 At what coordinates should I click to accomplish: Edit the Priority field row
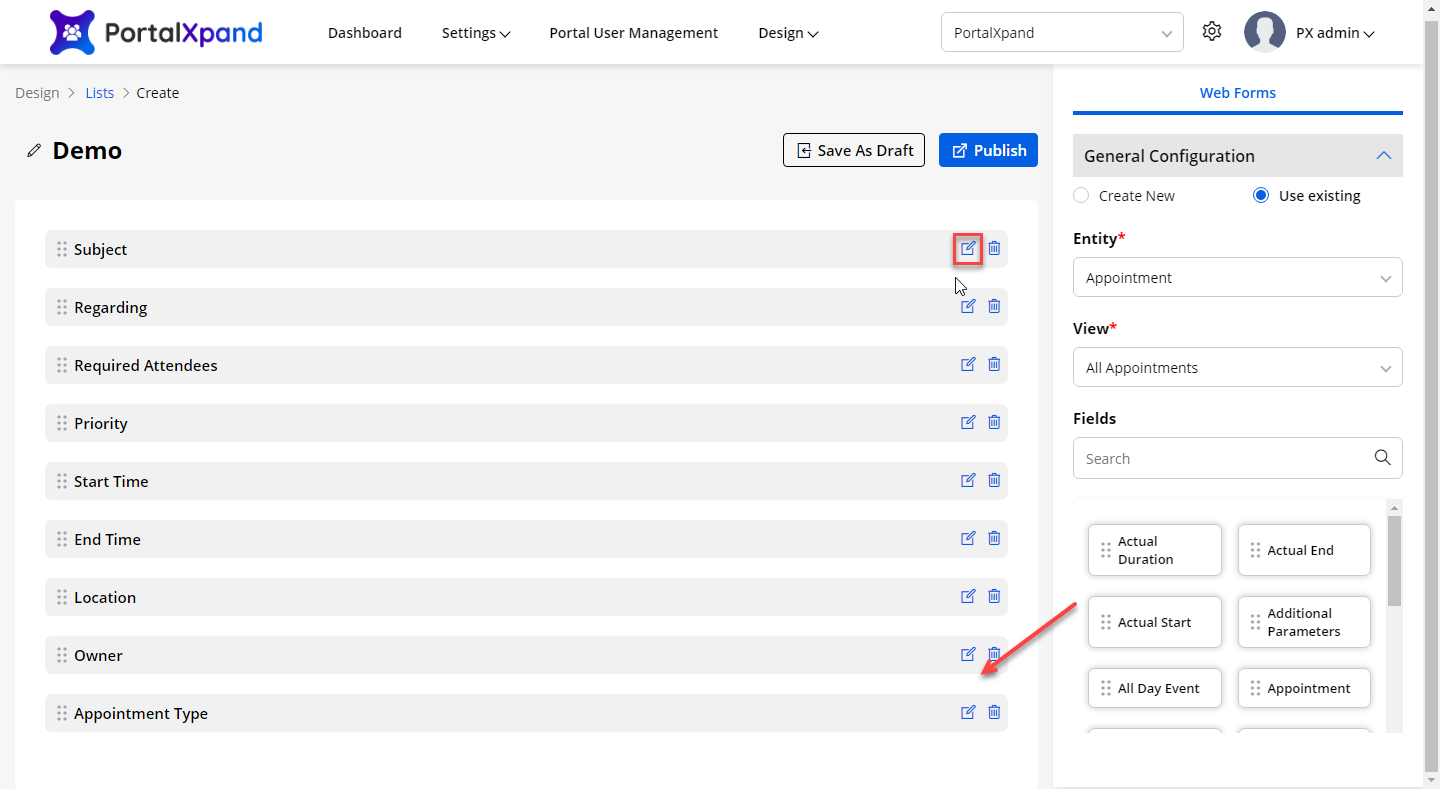(x=968, y=422)
